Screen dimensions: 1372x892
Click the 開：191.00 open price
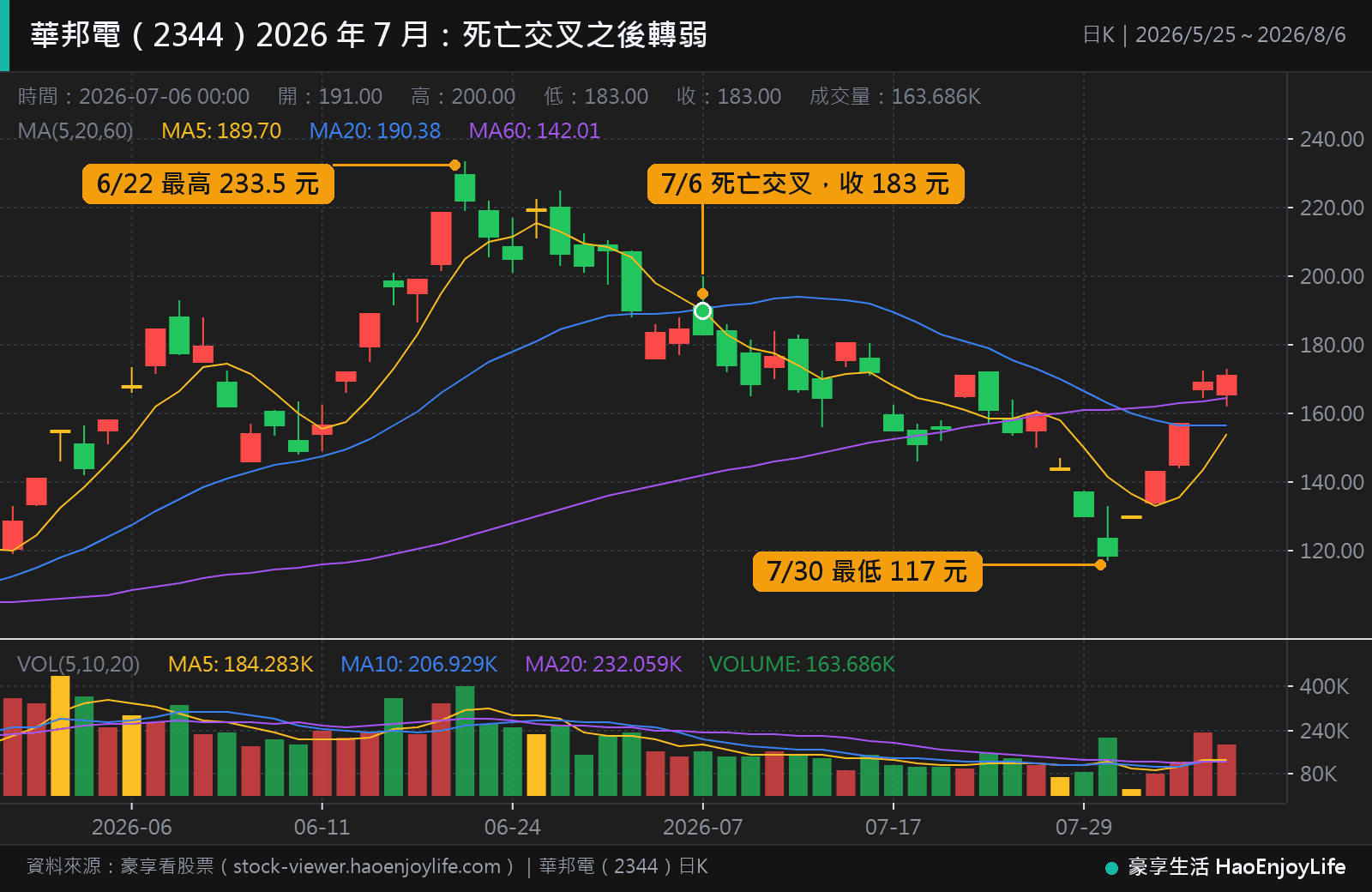(330, 97)
